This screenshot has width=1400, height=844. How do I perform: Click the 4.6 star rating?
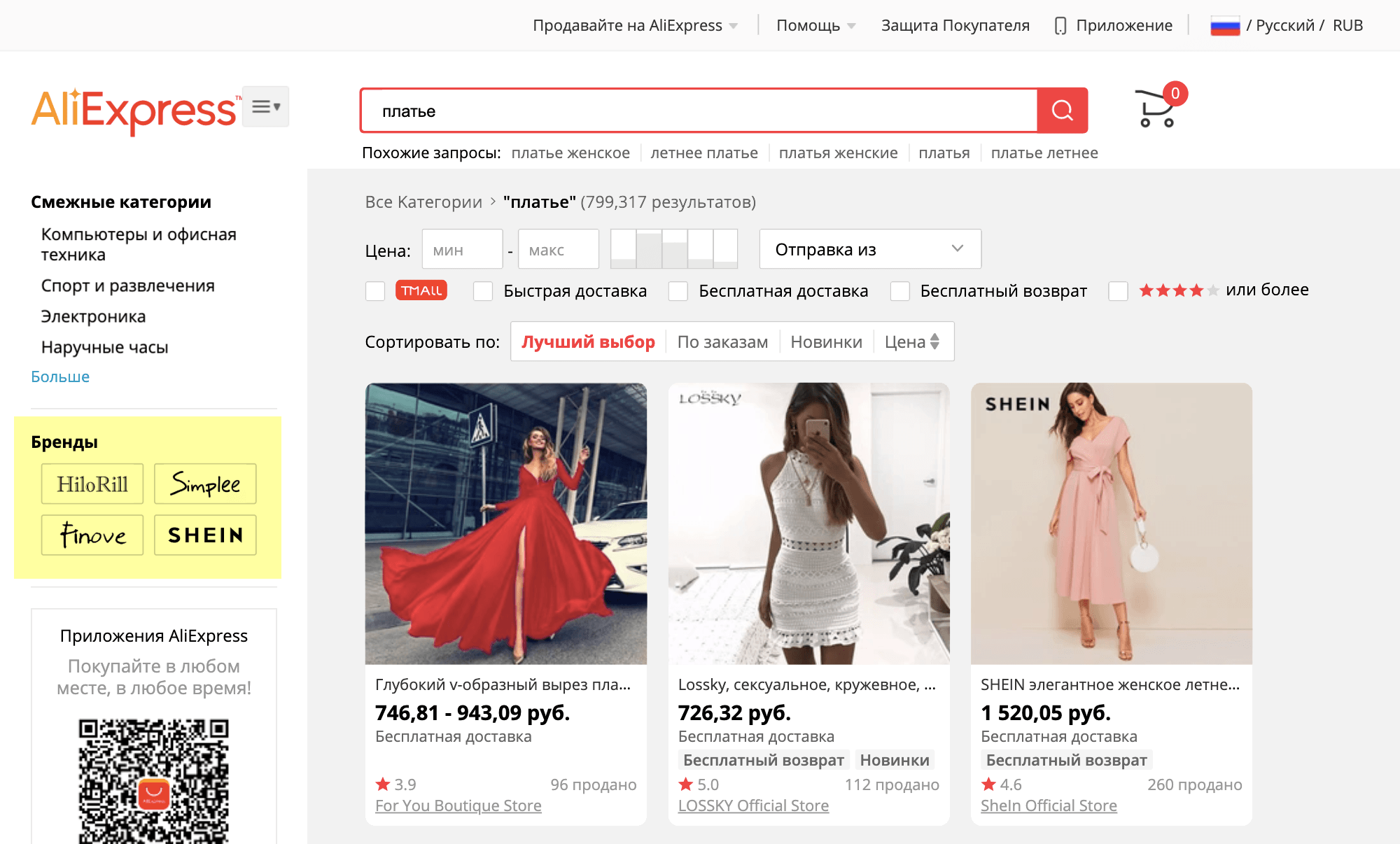1002,785
